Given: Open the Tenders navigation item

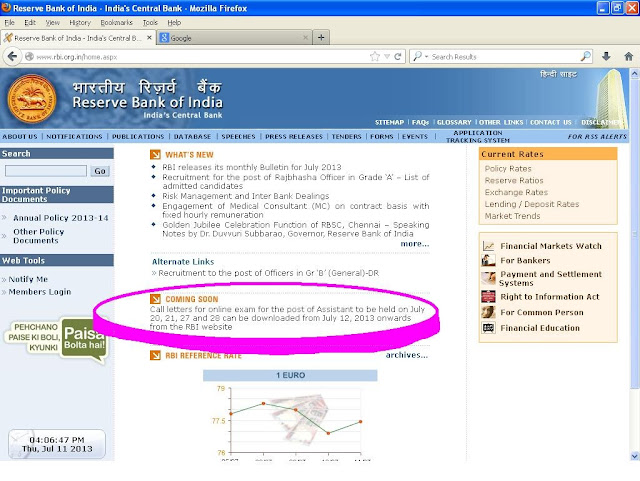Looking at the screenshot, I should (x=347, y=136).
